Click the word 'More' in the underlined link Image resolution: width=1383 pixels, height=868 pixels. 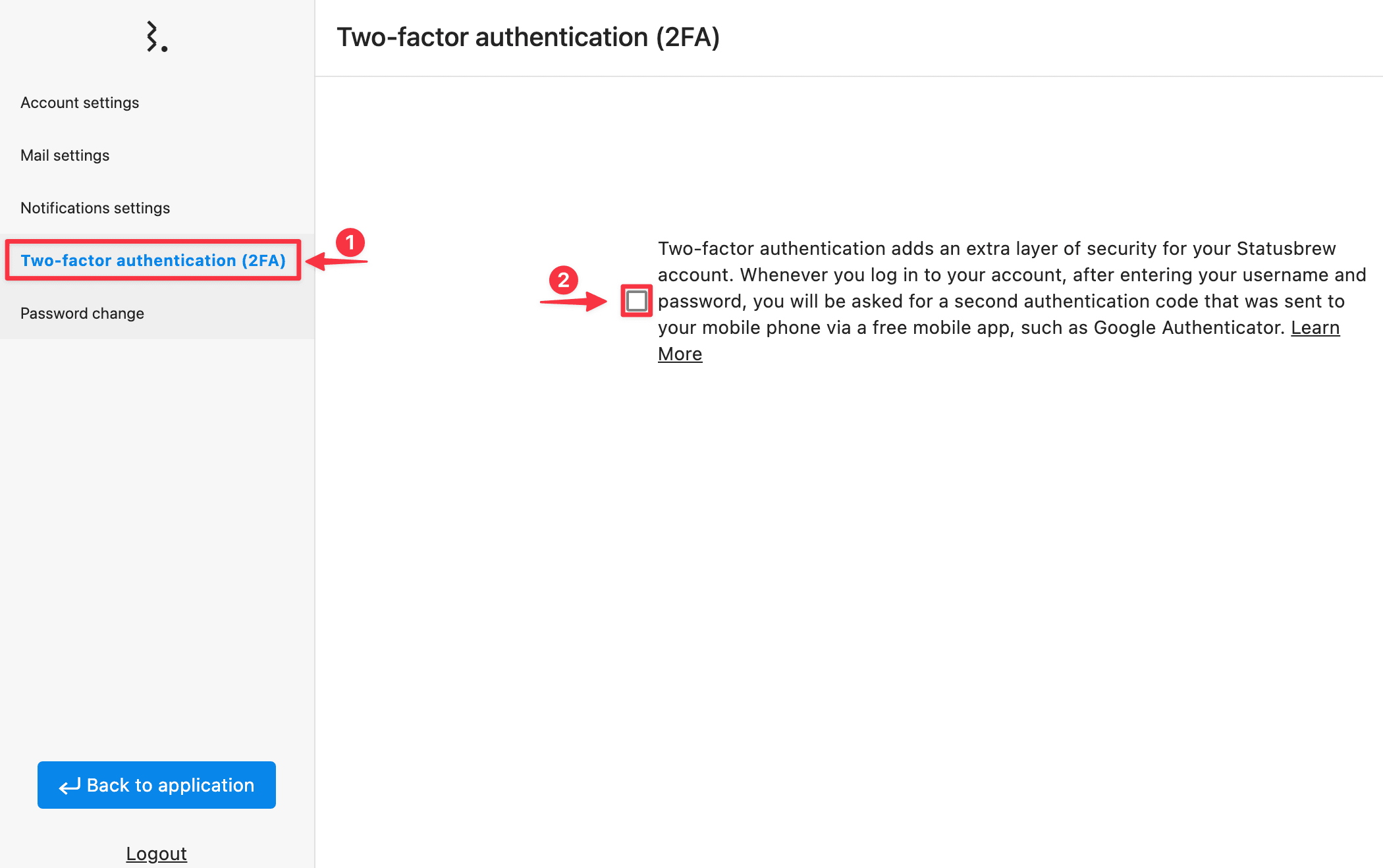(x=680, y=354)
